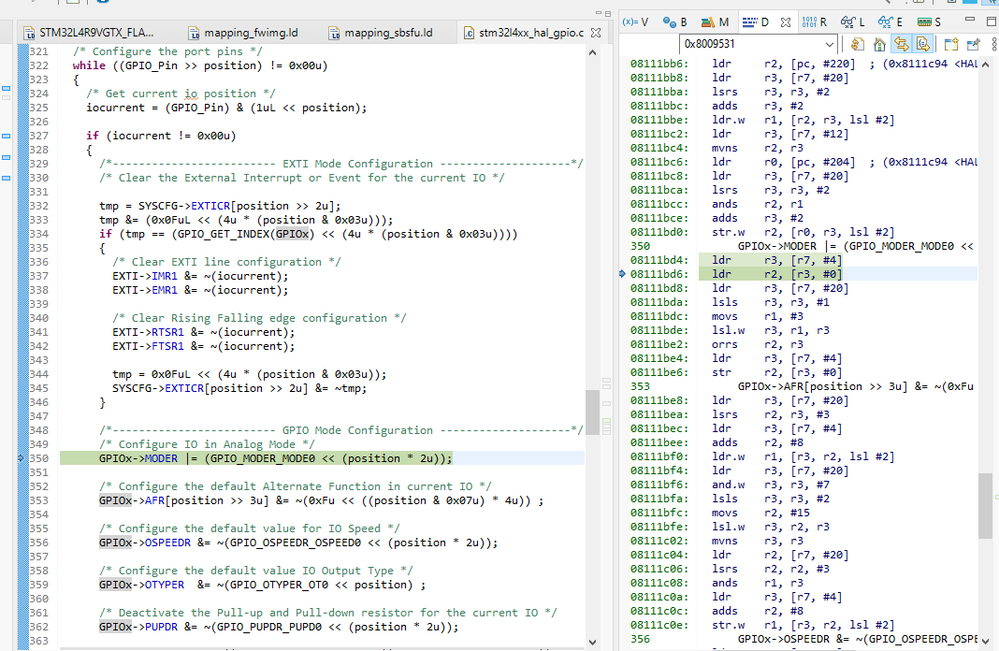999x651 pixels.
Task: Click the EXTICR field on line 332
Action: tap(210, 206)
